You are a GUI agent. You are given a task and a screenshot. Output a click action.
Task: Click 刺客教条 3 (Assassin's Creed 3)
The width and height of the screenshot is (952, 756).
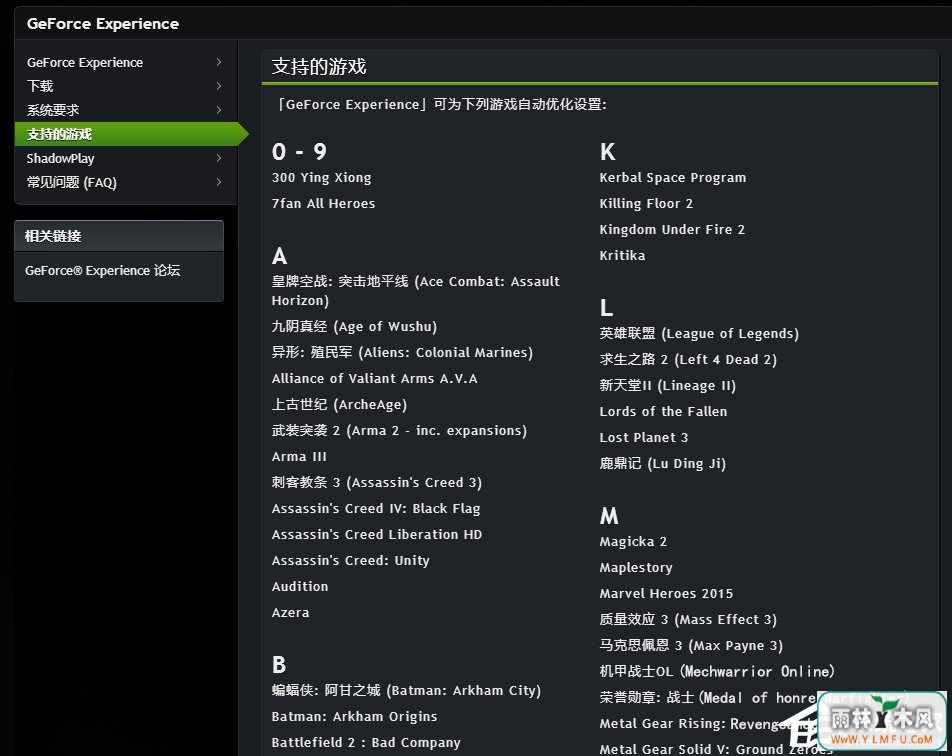tap(376, 483)
